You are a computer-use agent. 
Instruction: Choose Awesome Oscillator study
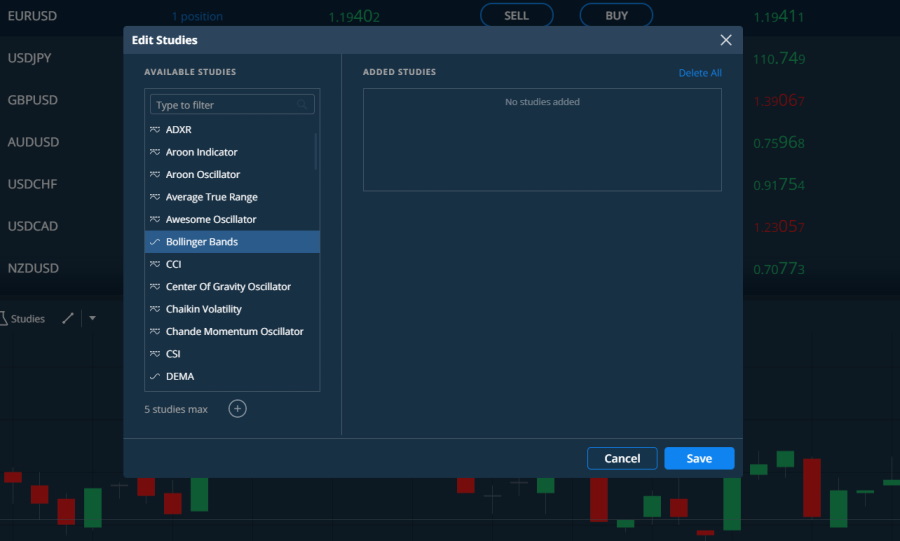pos(232,219)
